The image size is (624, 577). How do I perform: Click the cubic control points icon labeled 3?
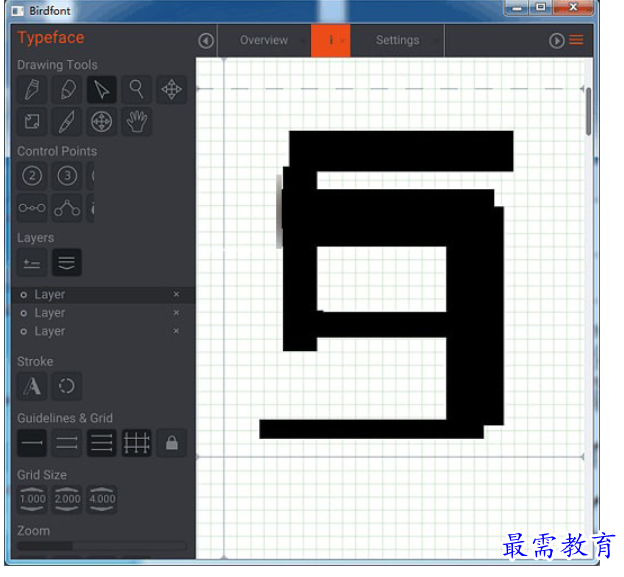coord(67,176)
